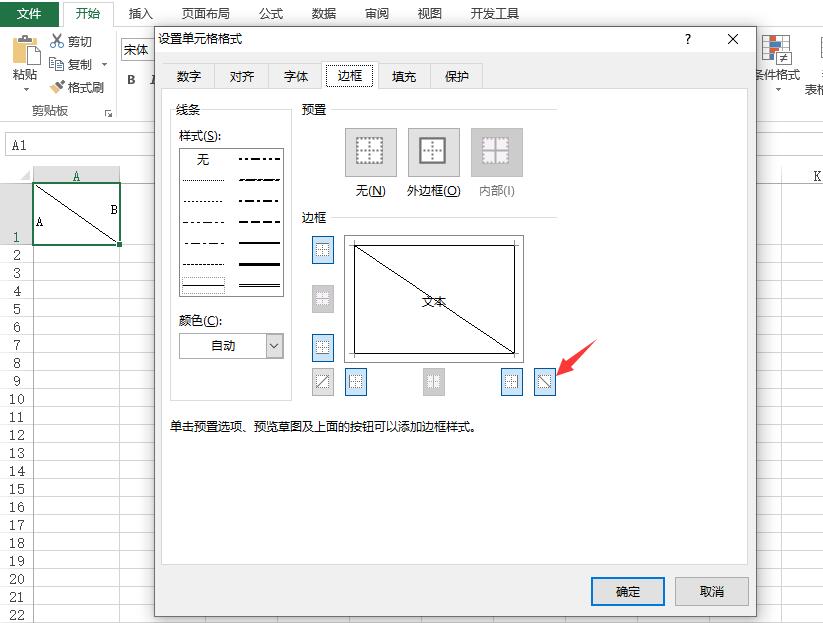
Task: Open the 插入 ribbon tab
Action: (x=141, y=14)
